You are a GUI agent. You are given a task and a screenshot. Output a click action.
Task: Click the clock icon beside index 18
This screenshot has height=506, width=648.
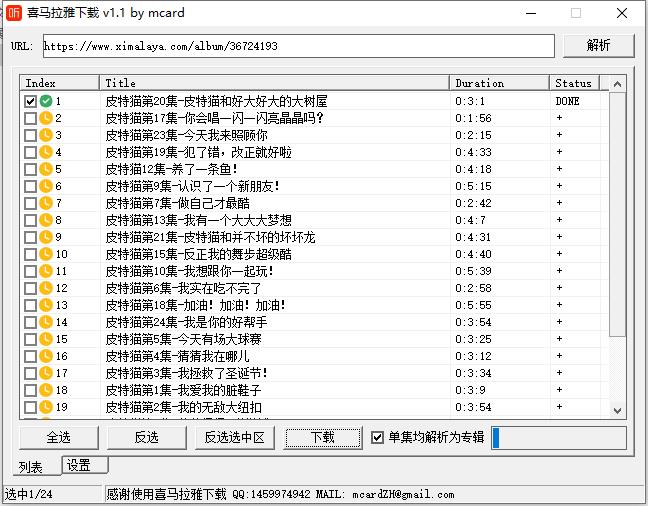[46, 390]
